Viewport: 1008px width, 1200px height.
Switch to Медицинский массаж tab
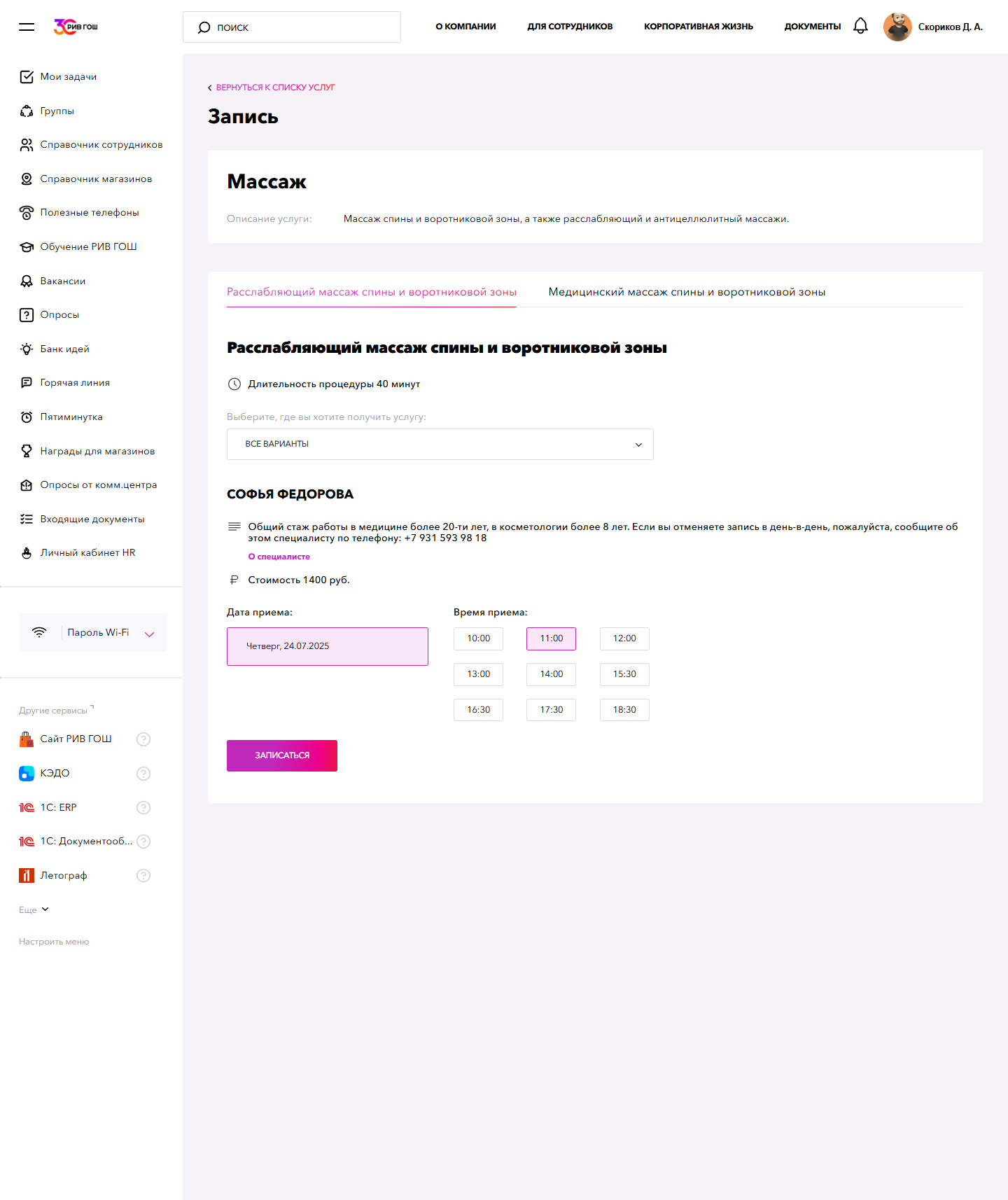[687, 292]
